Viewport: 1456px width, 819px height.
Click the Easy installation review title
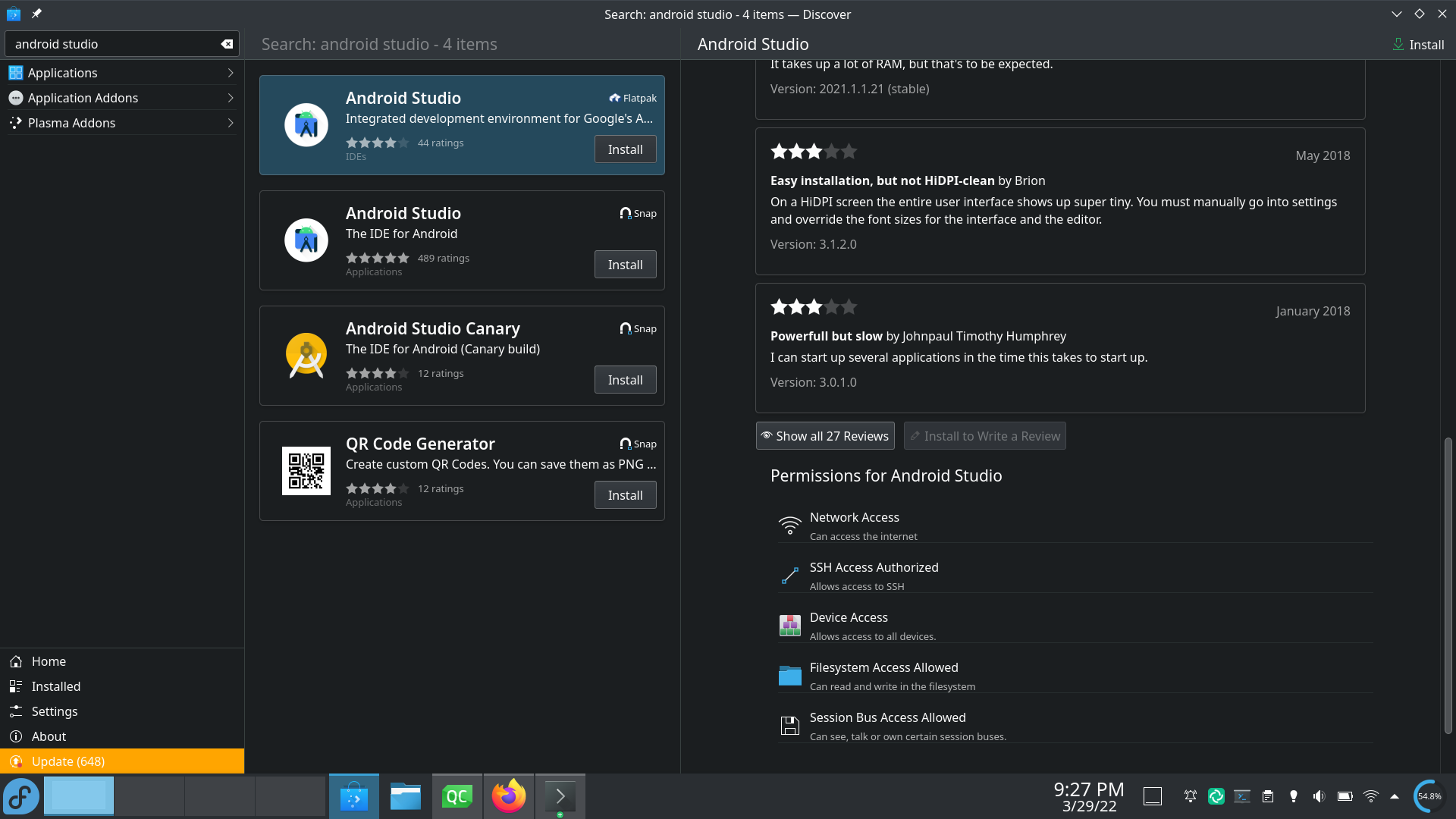point(882,180)
